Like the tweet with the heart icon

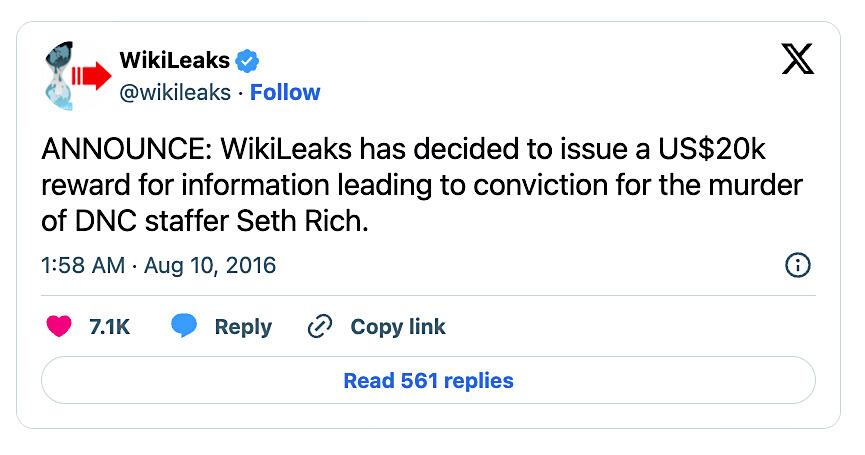60,327
